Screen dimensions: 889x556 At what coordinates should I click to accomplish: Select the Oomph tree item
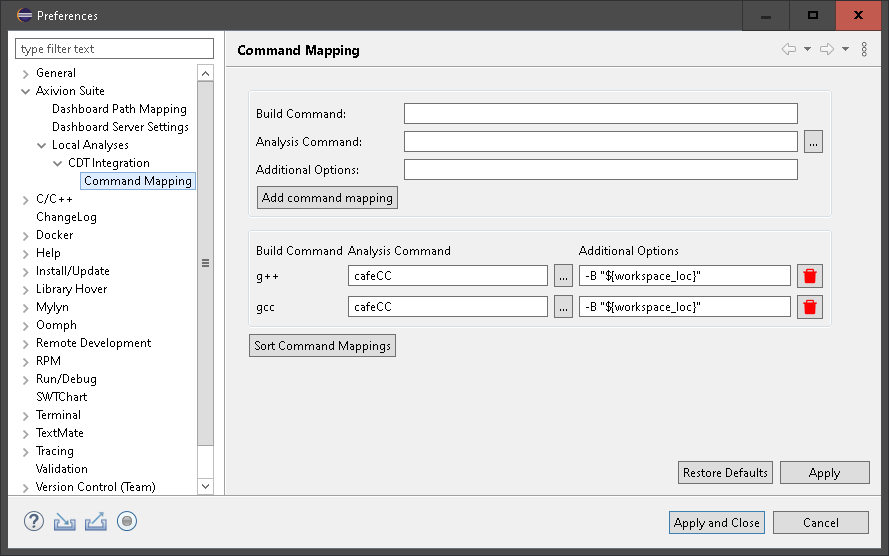coord(56,325)
